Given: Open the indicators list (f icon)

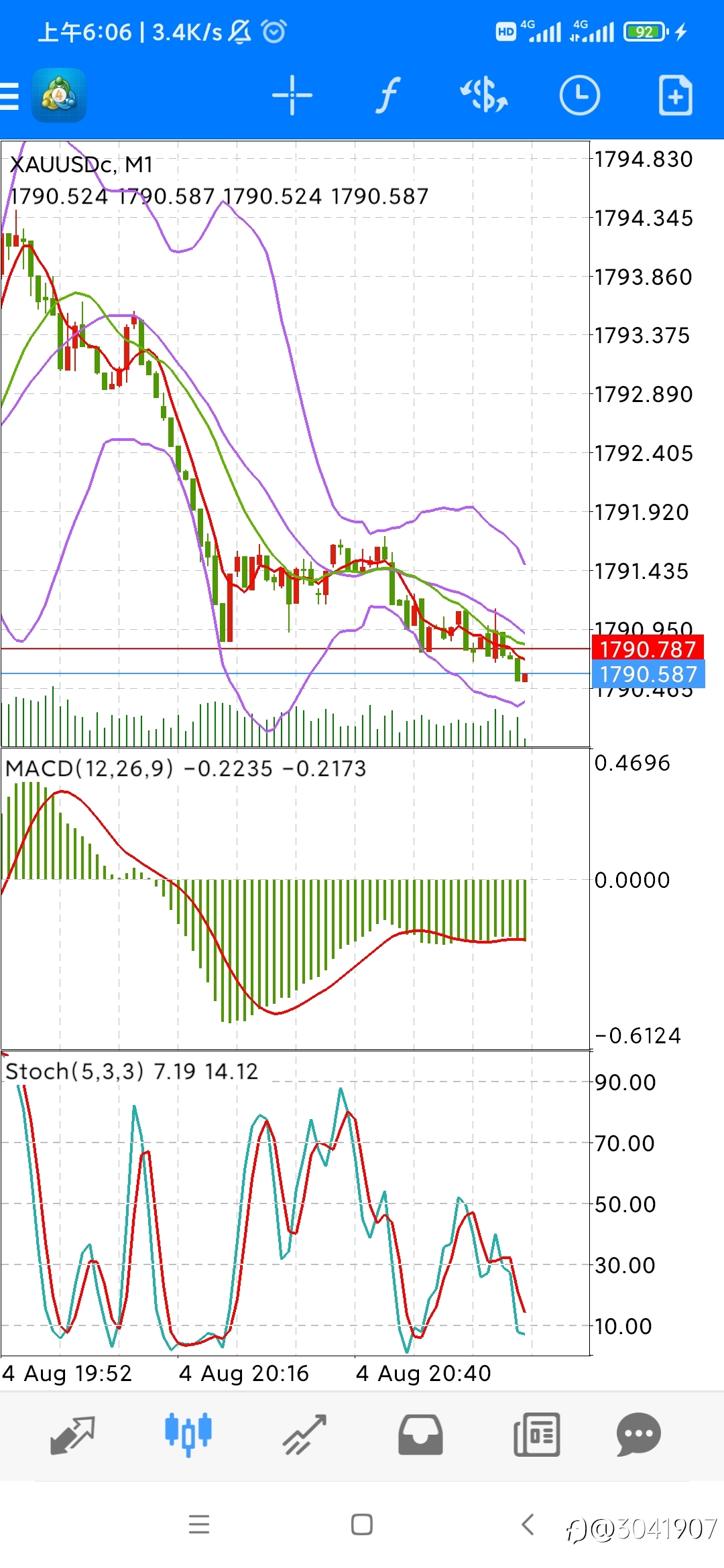Looking at the screenshot, I should [x=388, y=95].
